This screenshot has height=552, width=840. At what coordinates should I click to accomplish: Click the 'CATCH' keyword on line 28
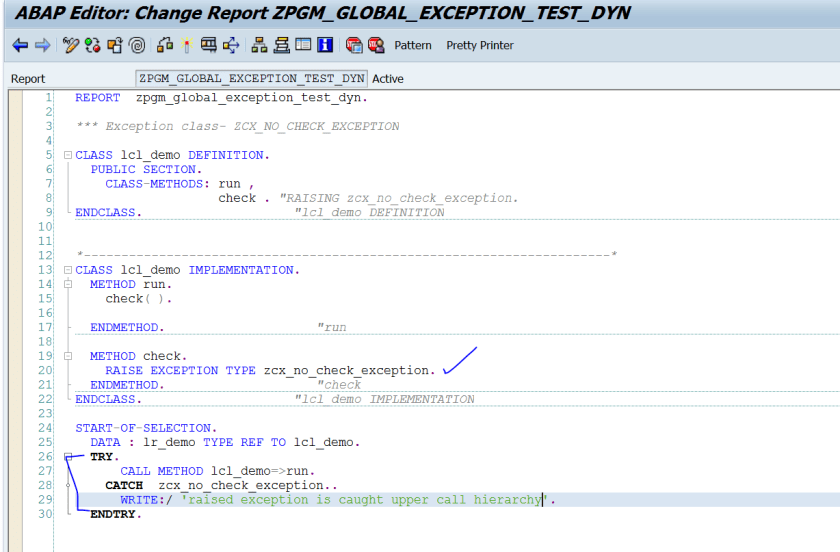pos(124,486)
